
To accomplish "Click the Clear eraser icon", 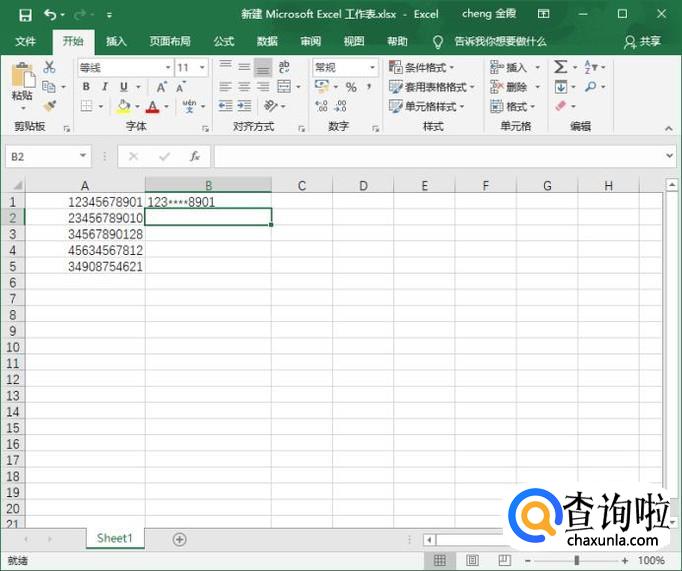I will coord(561,106).
